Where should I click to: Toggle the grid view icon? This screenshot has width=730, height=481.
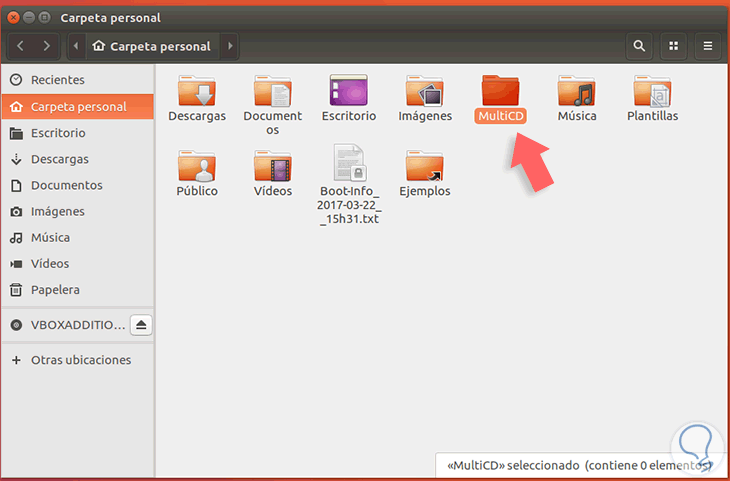point(673,46)
